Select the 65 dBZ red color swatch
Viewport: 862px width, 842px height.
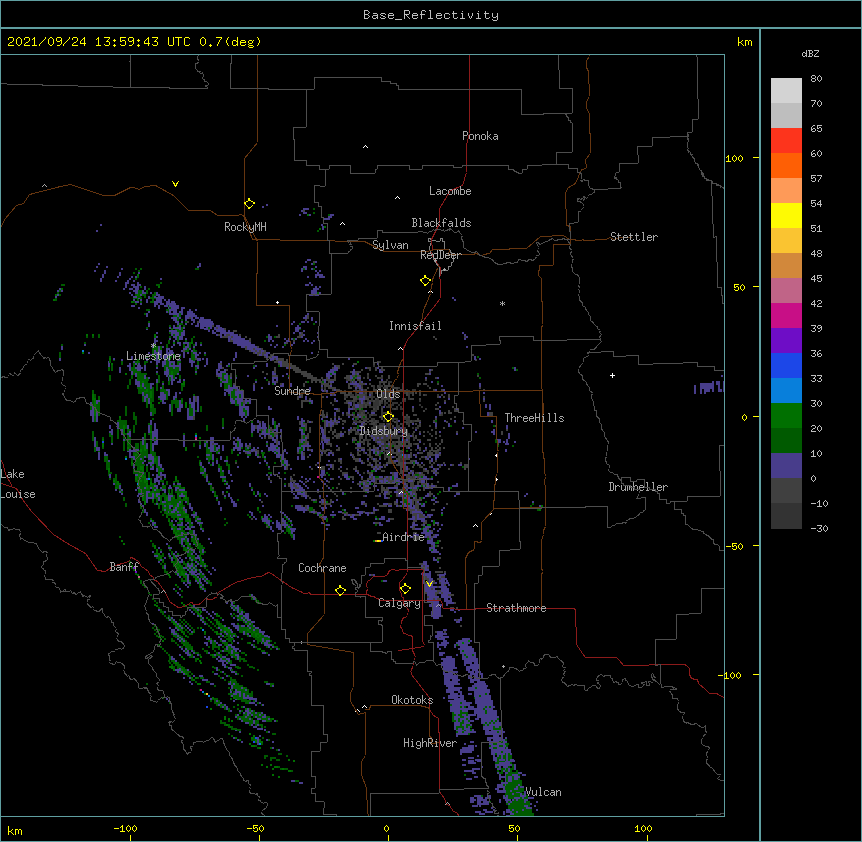[786, 140]
